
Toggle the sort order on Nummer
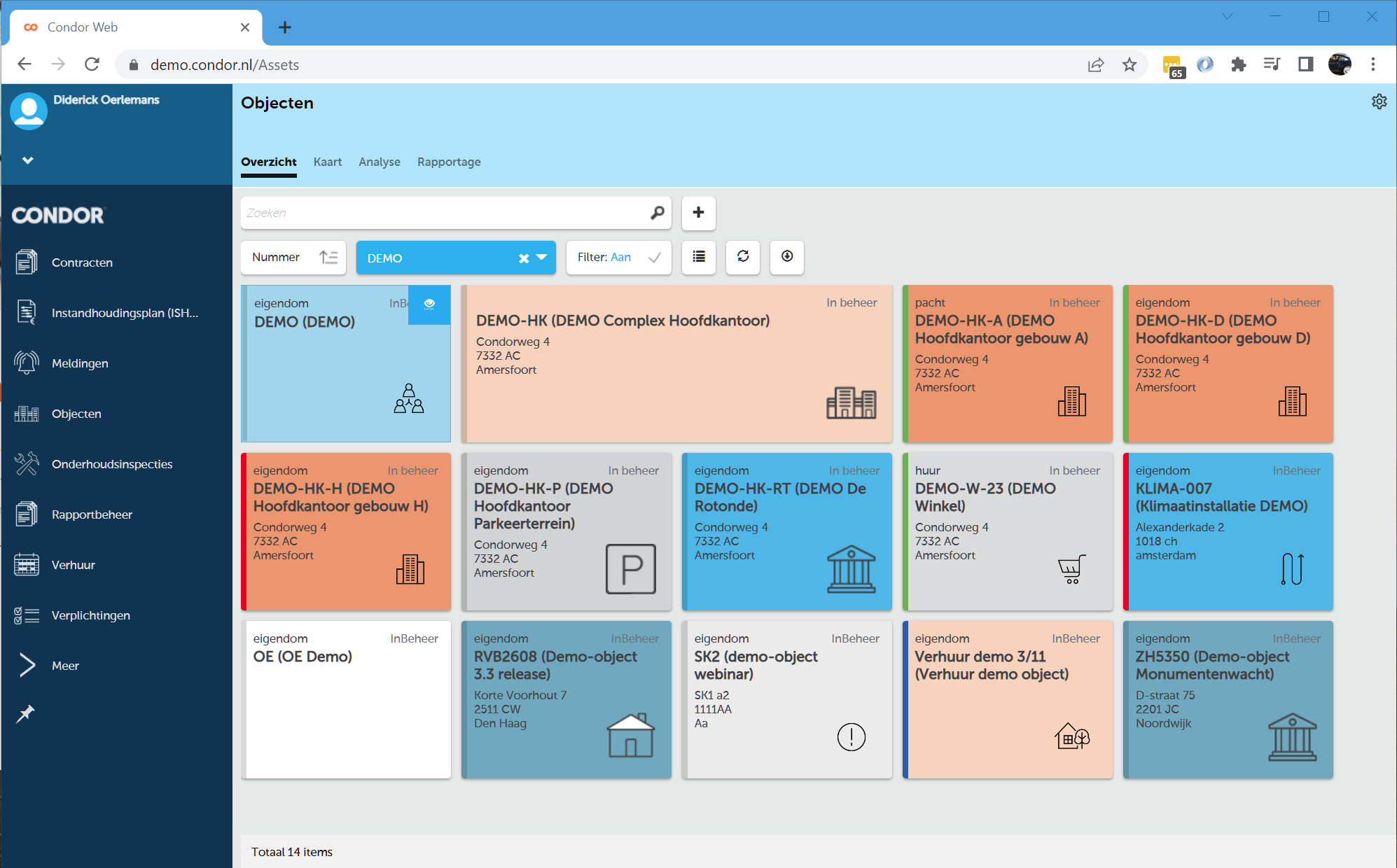pyautogui.click(x=329, y=258)
